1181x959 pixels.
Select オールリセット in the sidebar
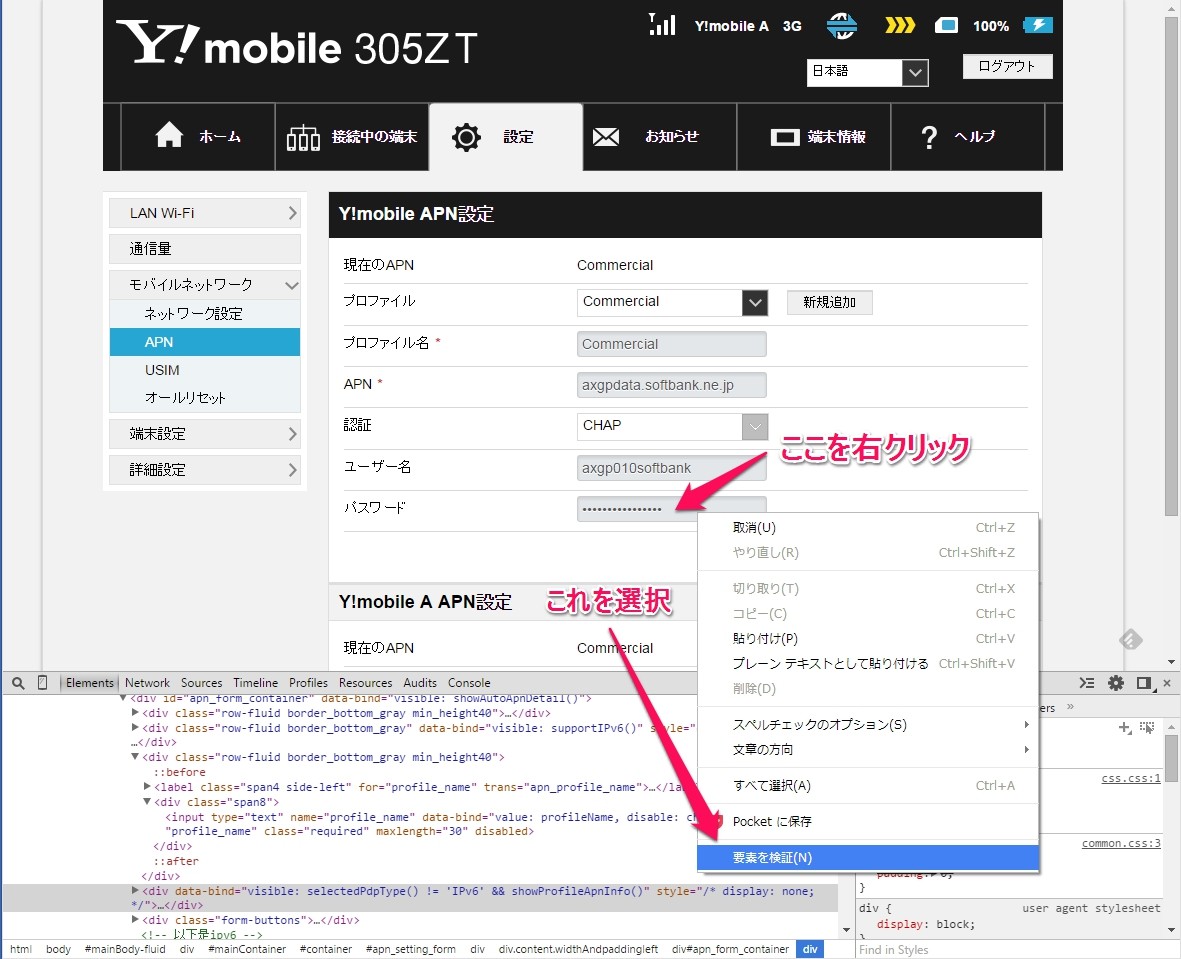[x=185, y=398]
